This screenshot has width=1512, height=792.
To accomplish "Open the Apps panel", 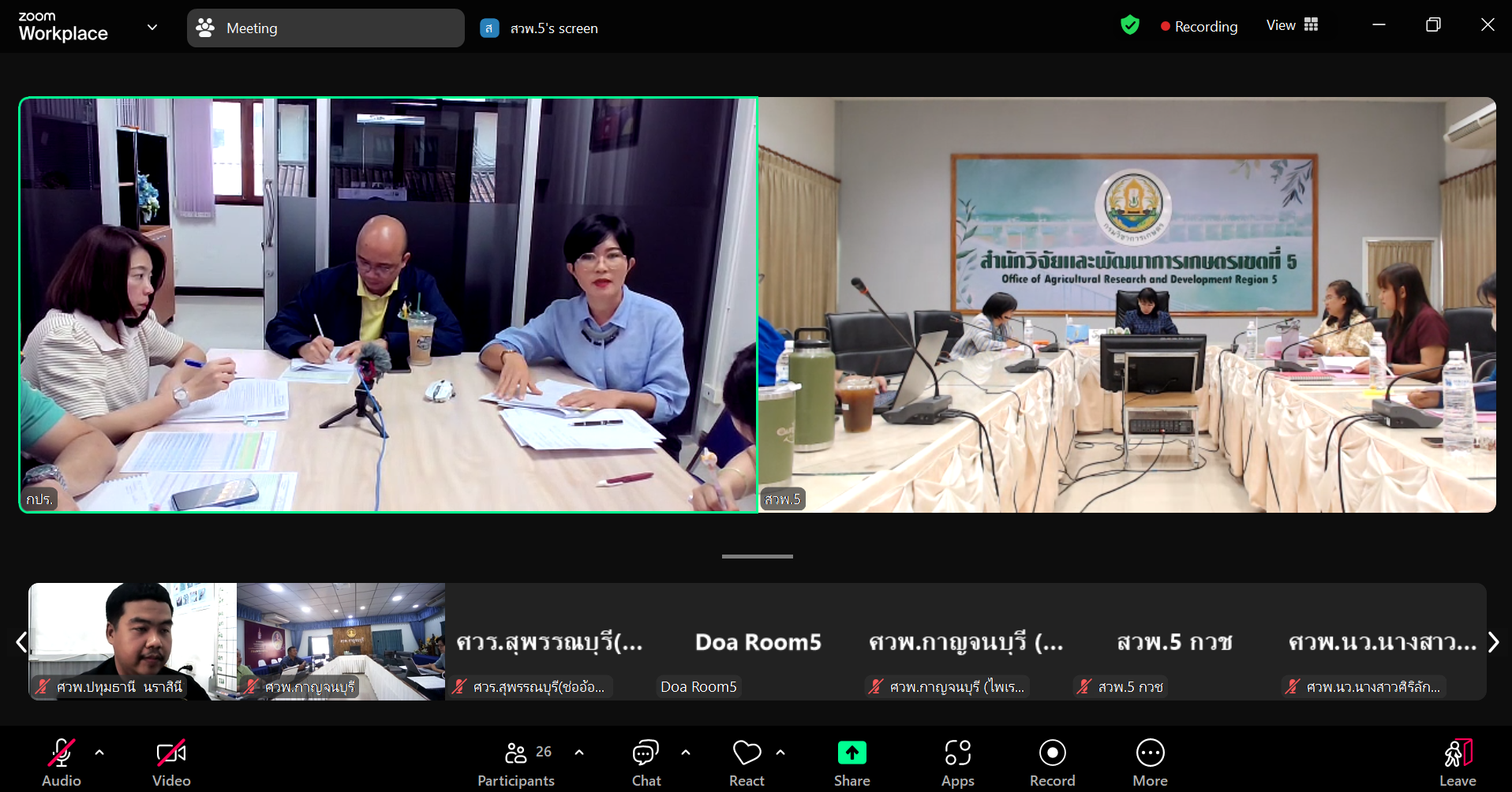I will 958,762.
